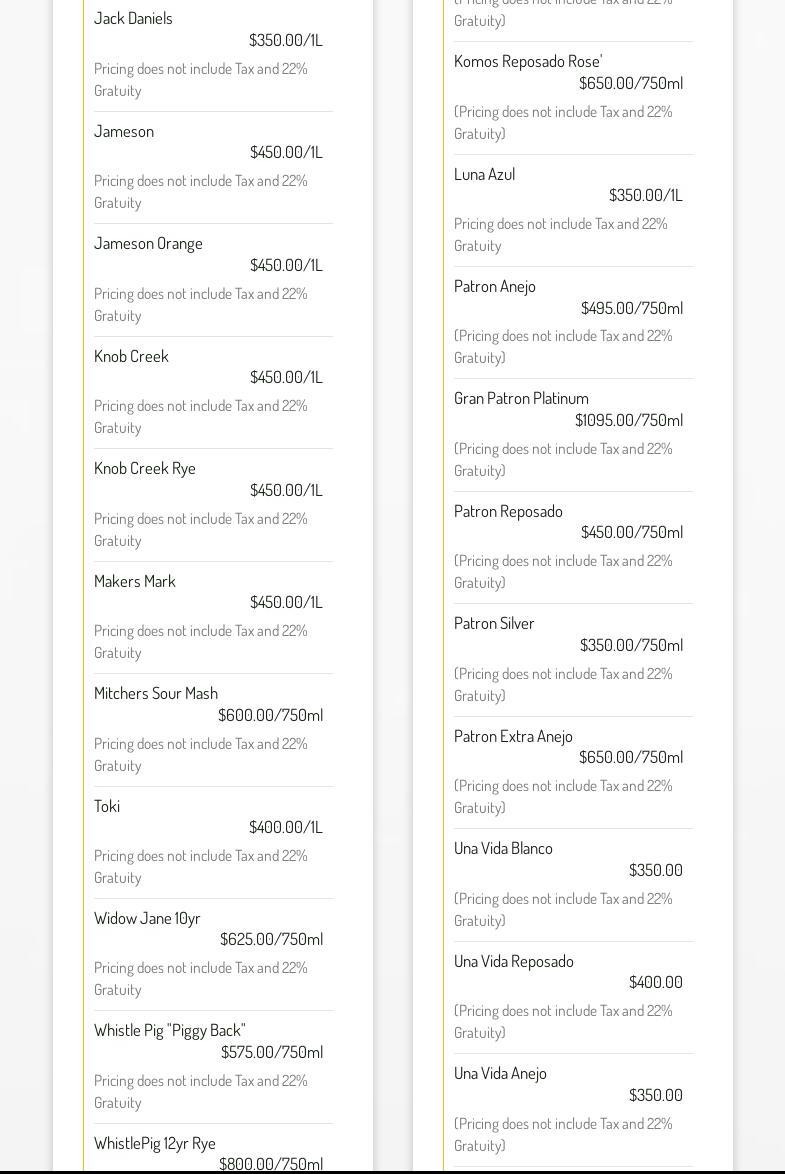Viewport: 785px width, 1174px height.
Task: Click the Jack Daniels menu item name
Action: click(133, 18)
